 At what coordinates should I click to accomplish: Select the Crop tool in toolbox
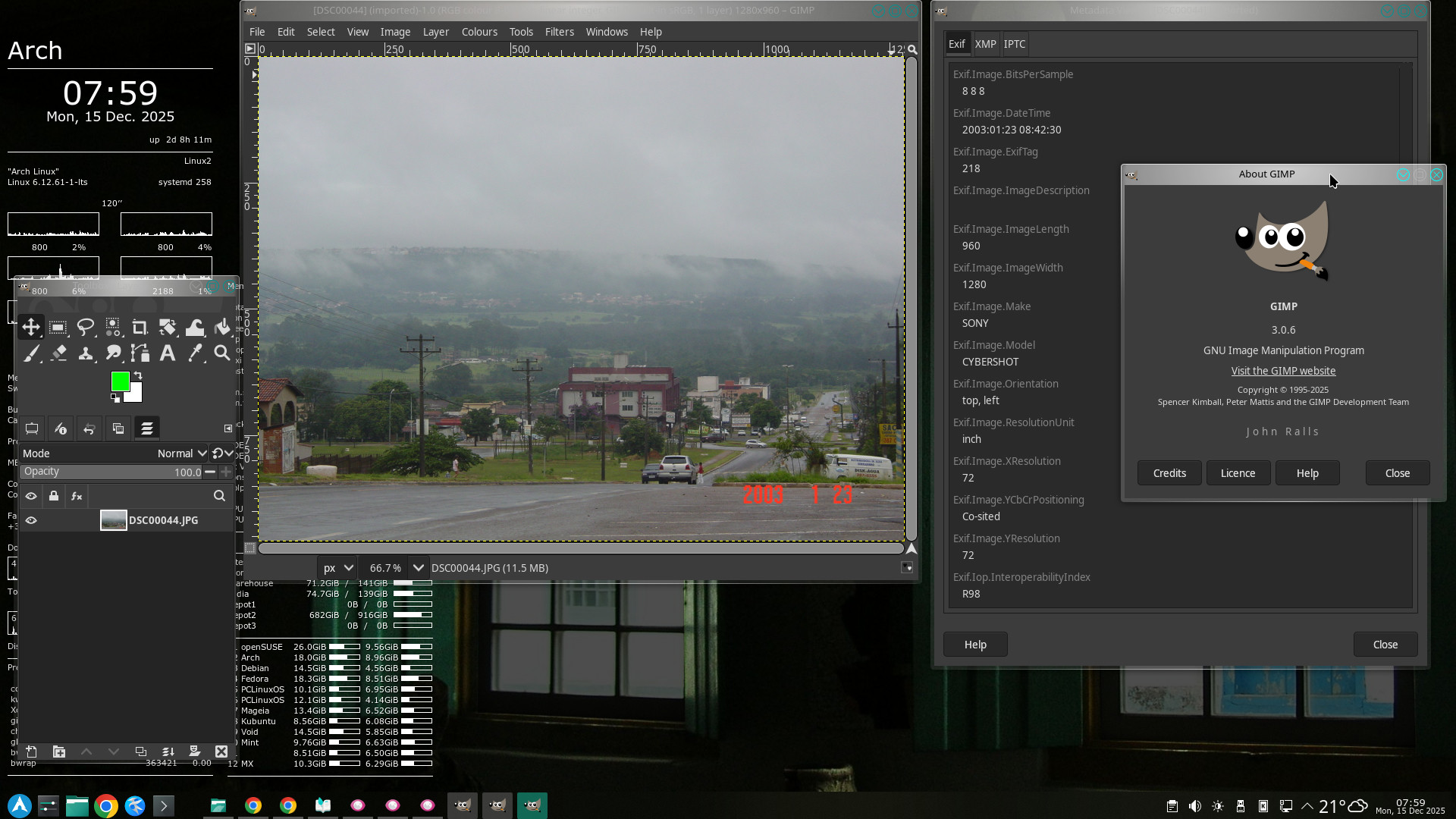[x=140, y=328]
